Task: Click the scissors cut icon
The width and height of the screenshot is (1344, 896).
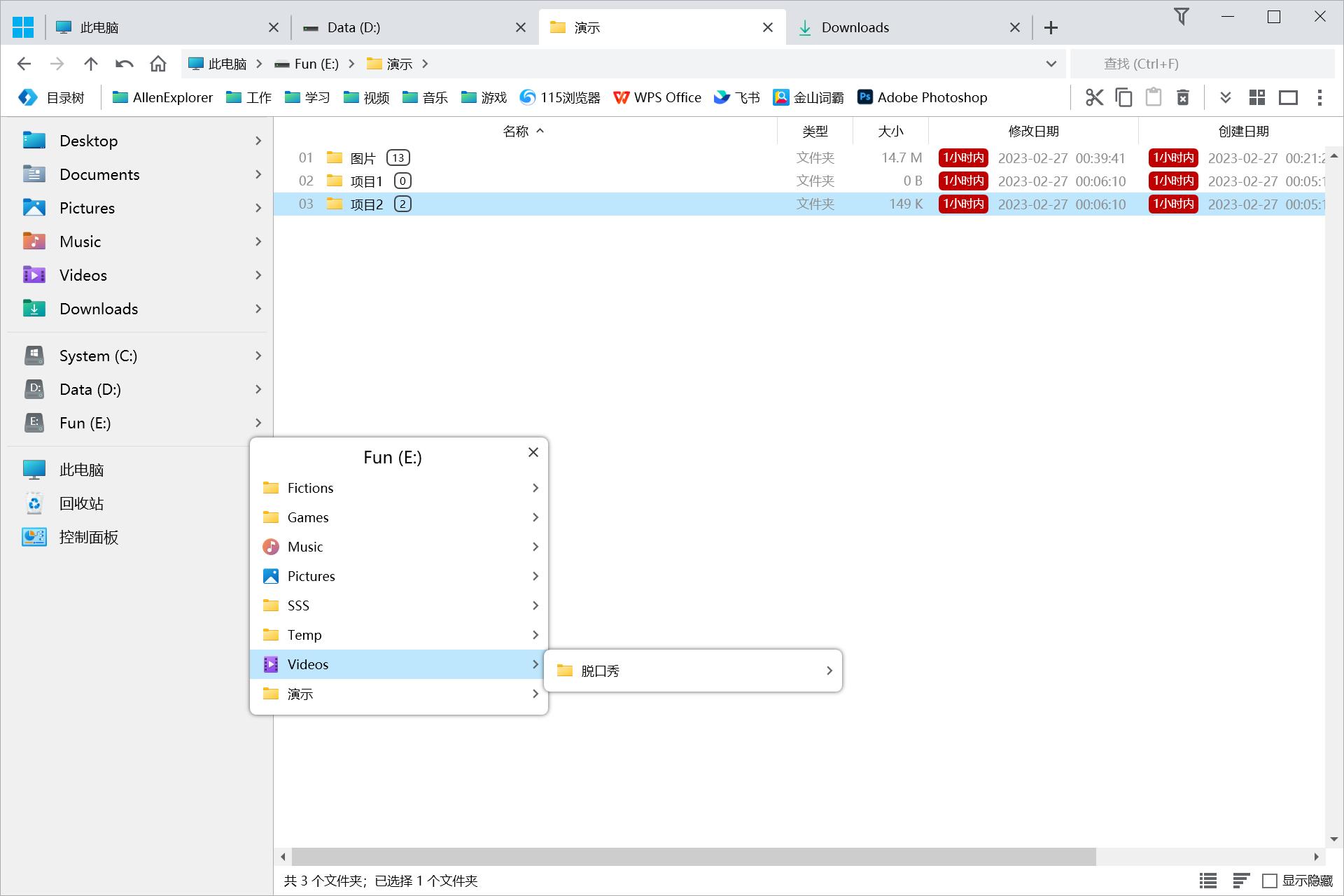Action: (1094, 97)
